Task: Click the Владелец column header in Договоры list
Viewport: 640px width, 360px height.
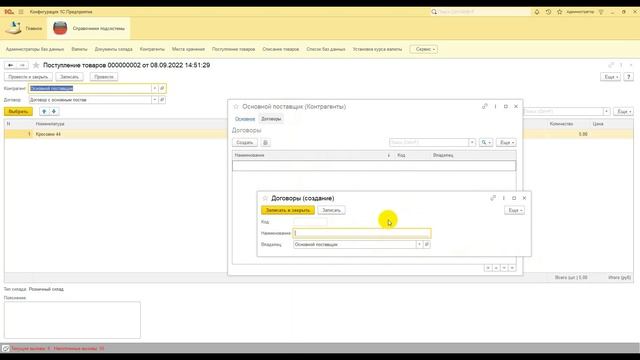Action: click(443, 155)
